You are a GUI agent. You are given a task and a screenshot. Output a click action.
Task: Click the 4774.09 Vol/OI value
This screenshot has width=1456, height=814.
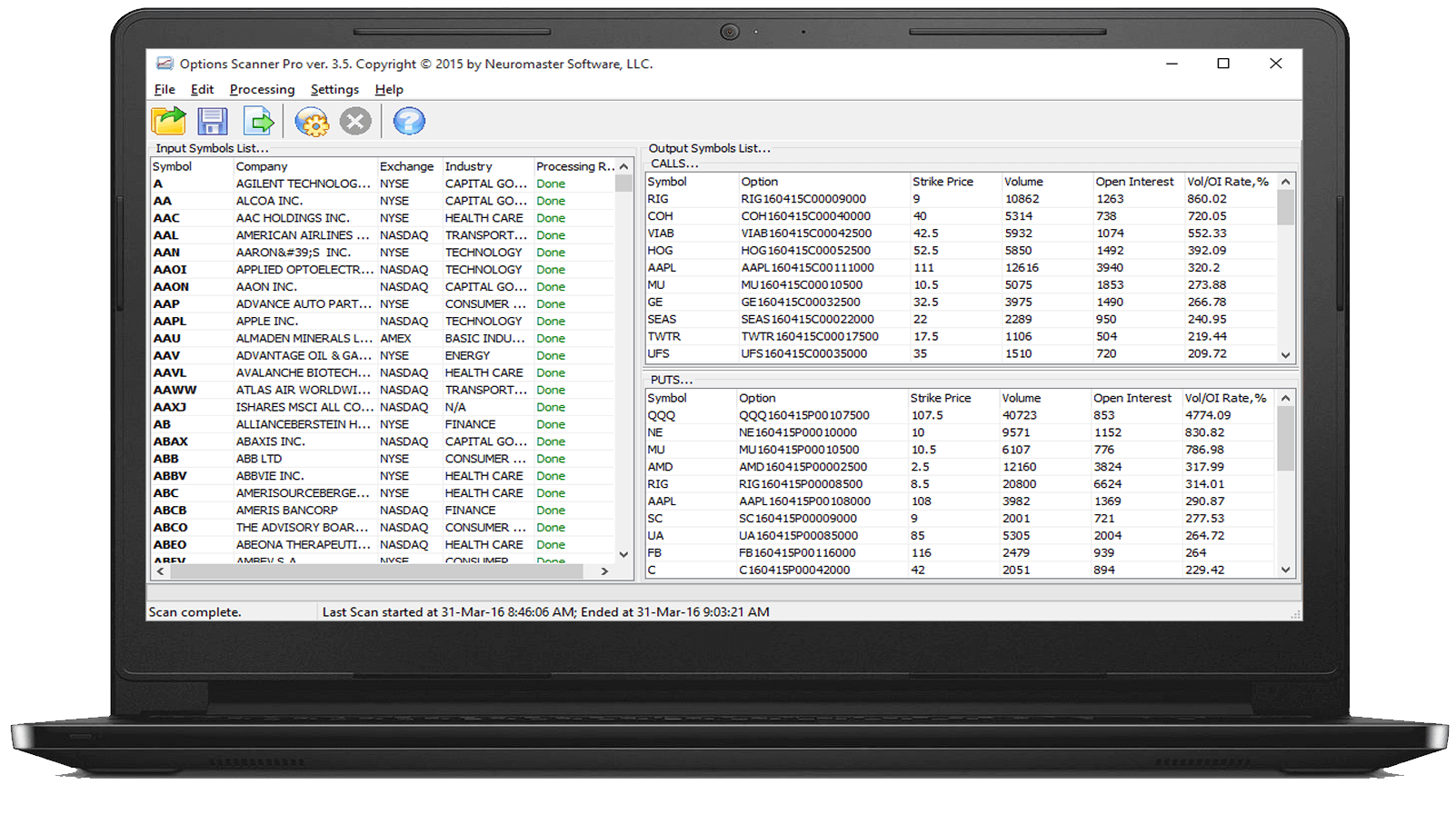[1208, 415]
